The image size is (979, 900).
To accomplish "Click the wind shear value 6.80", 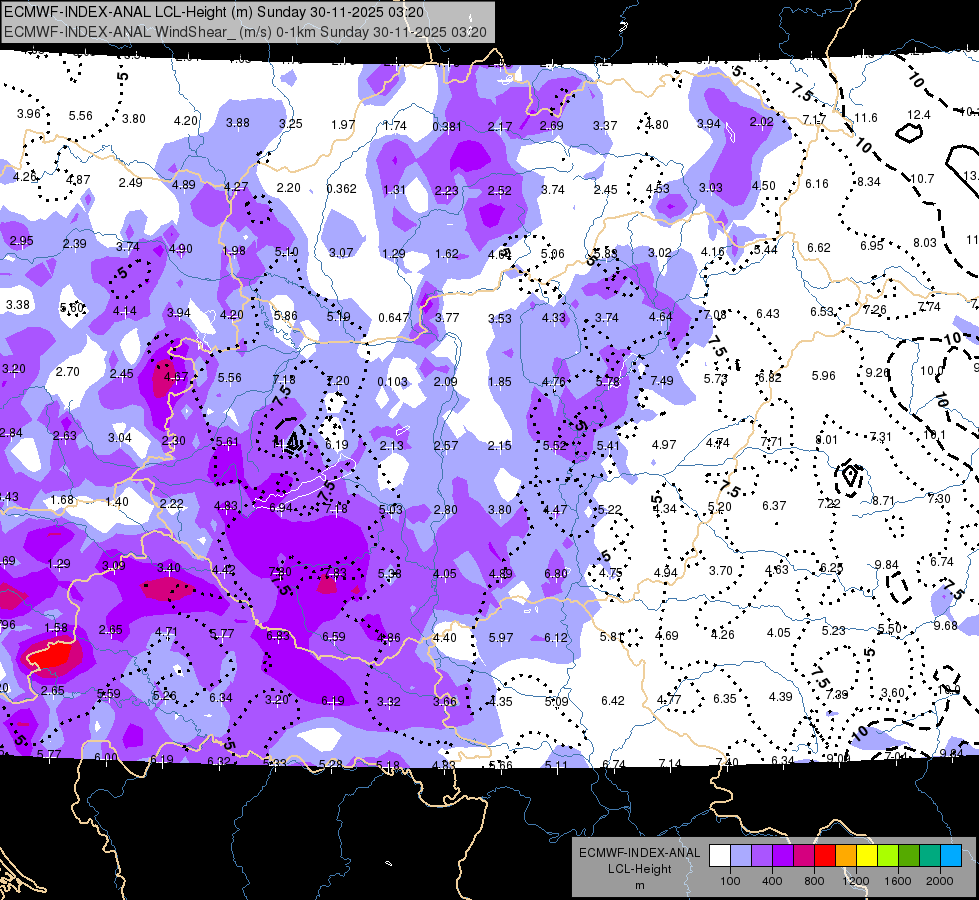I will 556,573.
